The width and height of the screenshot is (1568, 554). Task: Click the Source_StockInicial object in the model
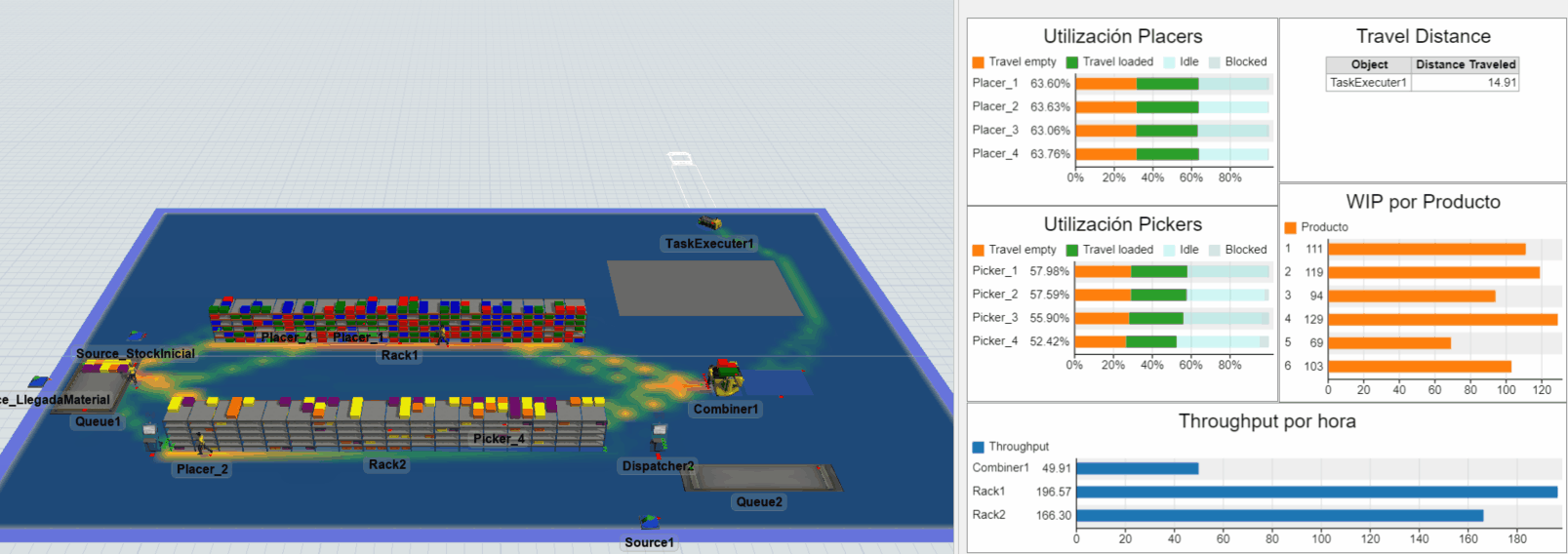pyautogui.click(x=136, y=336)
